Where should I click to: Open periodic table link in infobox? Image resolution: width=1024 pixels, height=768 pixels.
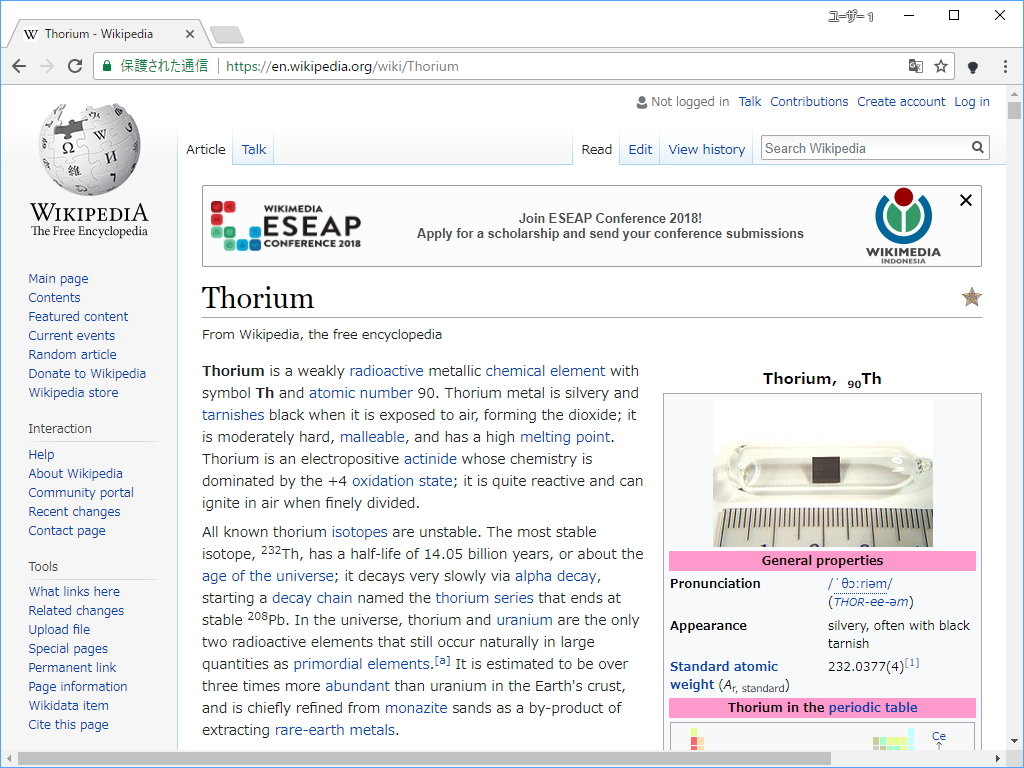(872, 707)
